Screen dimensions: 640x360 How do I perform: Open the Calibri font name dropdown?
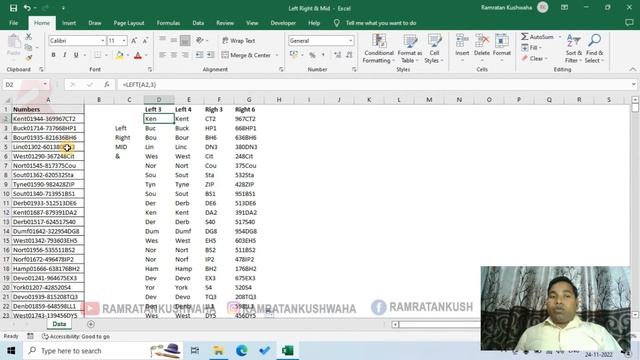tap(102, 40)
